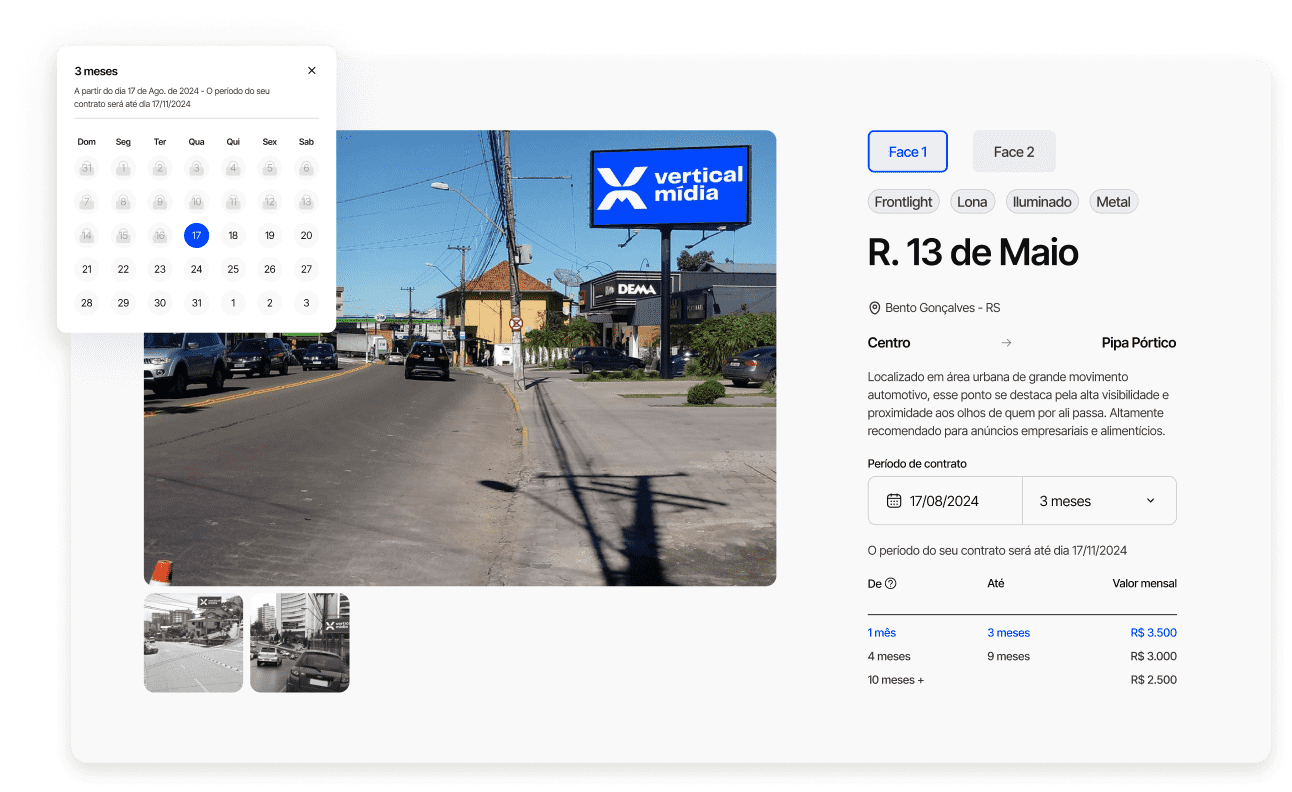Click the help icon next to De
The width and height of the screenshot is (1292, 792).
click(x=891, y=584)
